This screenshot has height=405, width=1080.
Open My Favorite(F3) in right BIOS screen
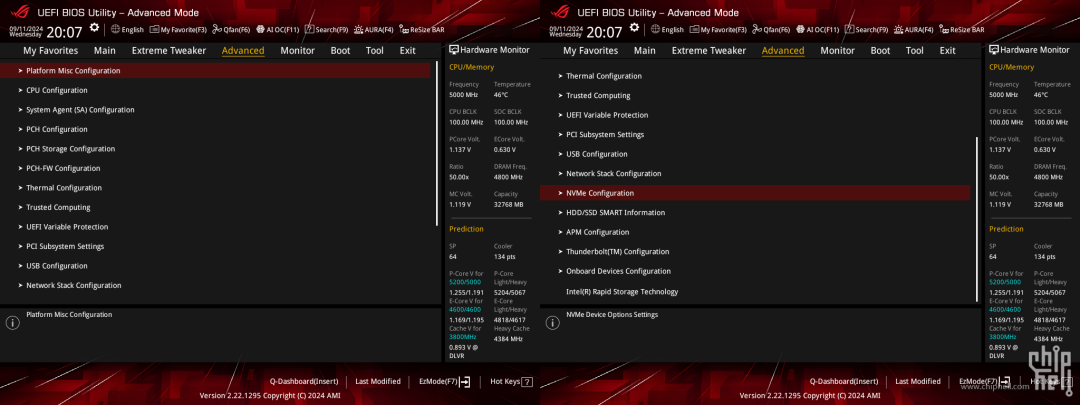pos(718,30)
